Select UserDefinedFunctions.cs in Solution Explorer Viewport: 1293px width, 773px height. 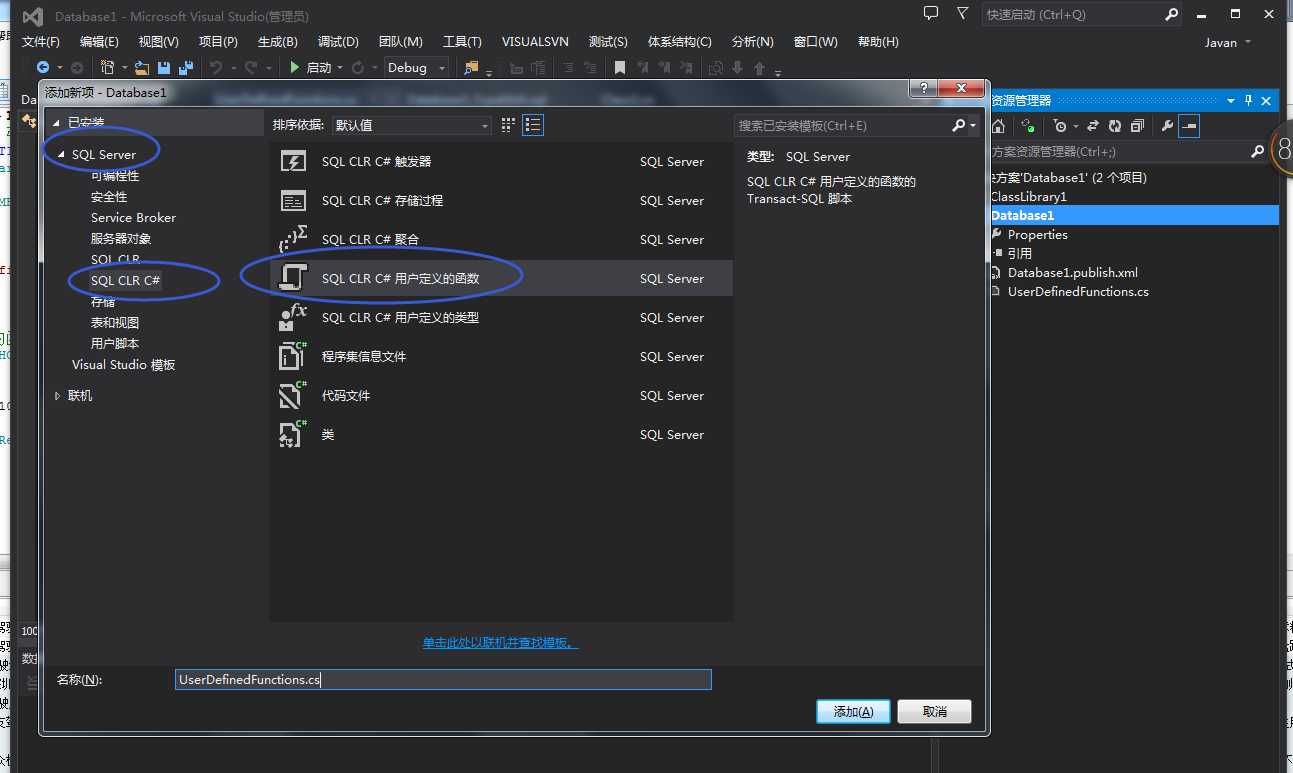(x=1078, y=292)
